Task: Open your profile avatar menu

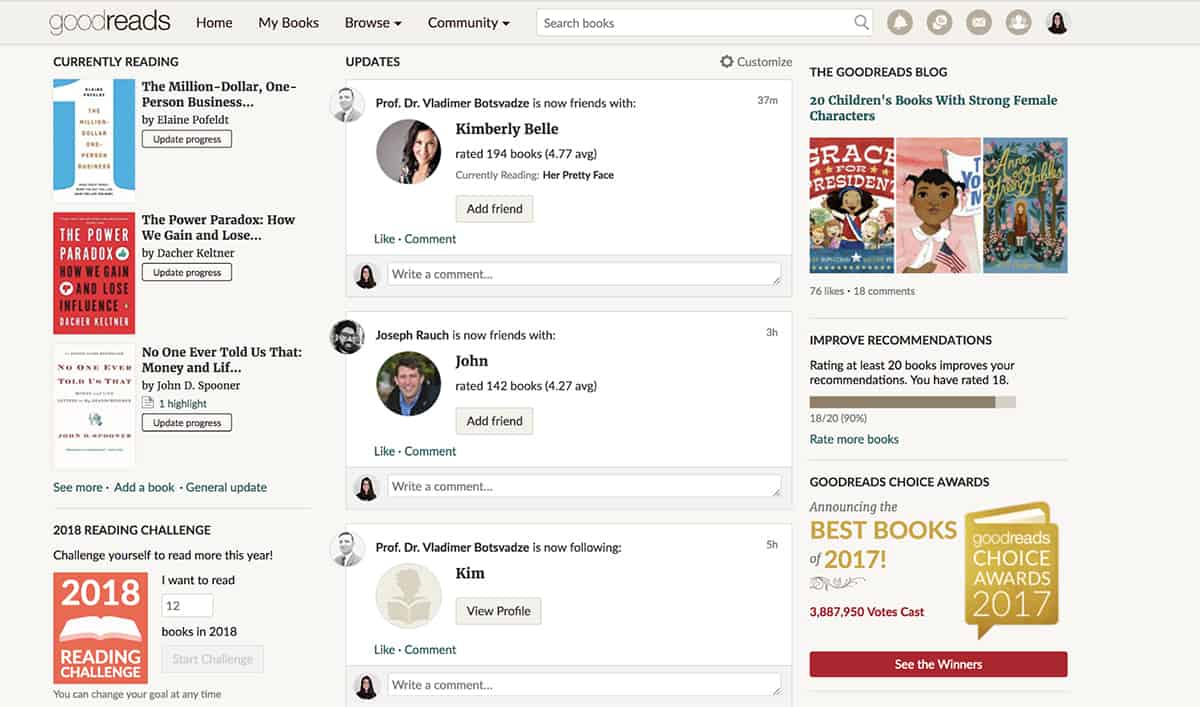Action: pyautogui.click(x=1057, y=21)
